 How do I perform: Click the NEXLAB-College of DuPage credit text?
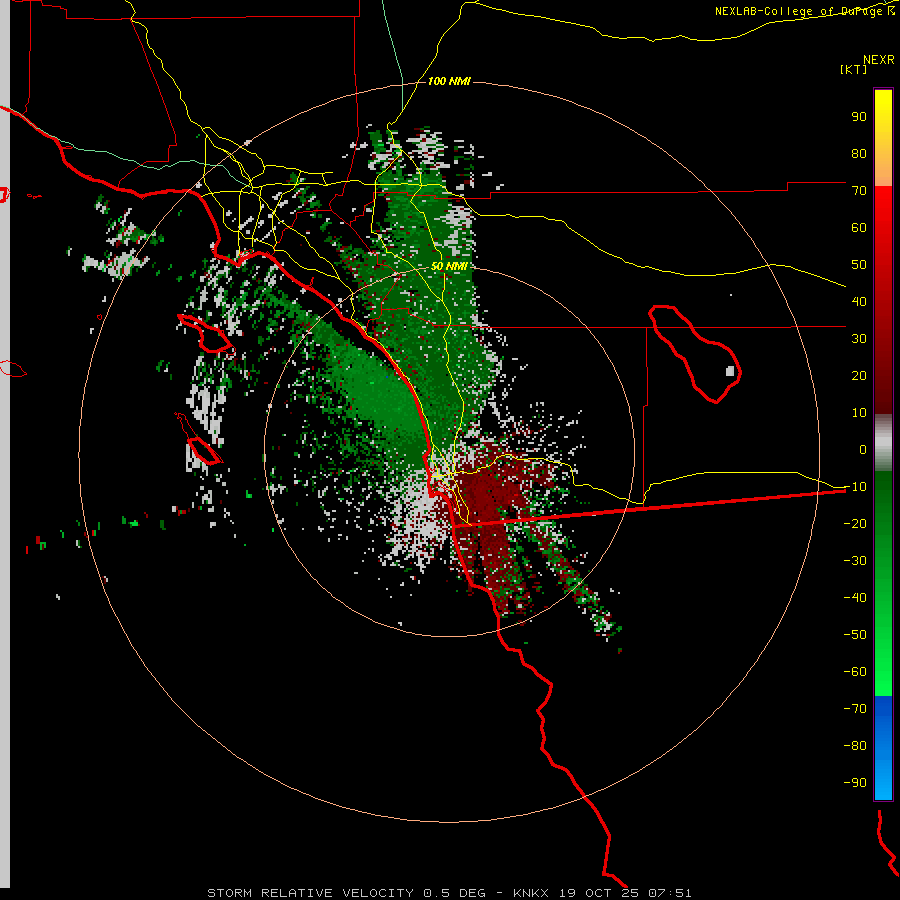coord(804,11)
